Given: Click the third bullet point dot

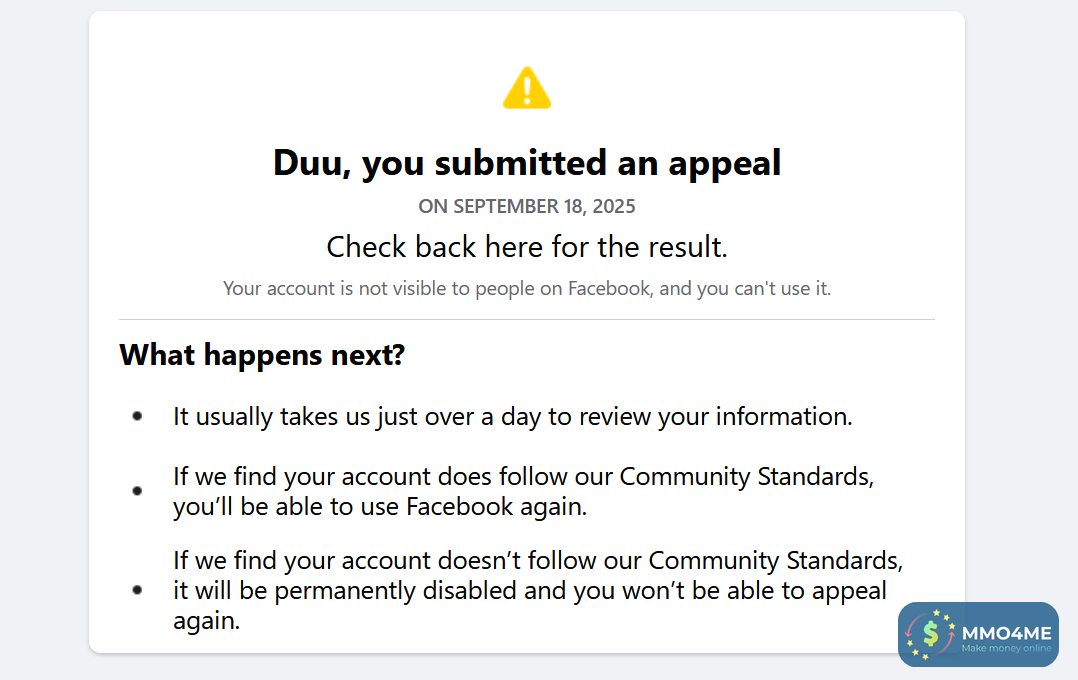Looking at the screenshot, I should tap(137, 590).
